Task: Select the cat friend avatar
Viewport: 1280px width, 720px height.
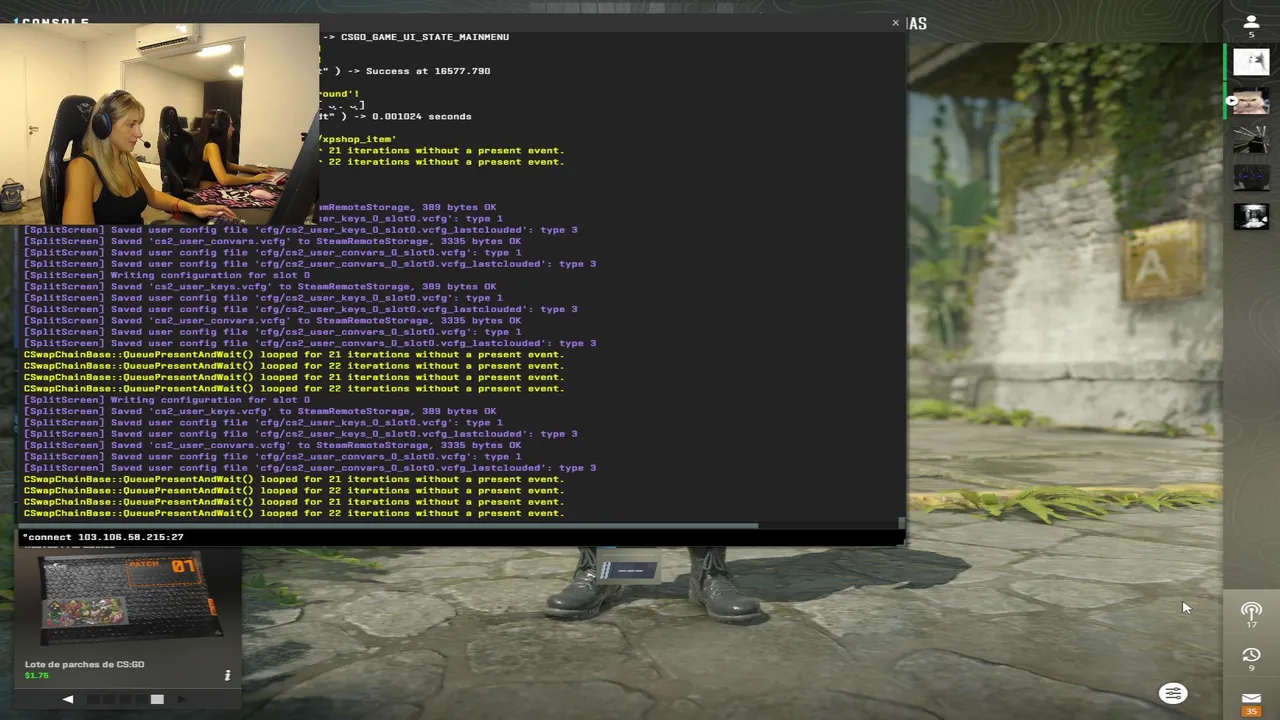Action: tap(1251, 101)
